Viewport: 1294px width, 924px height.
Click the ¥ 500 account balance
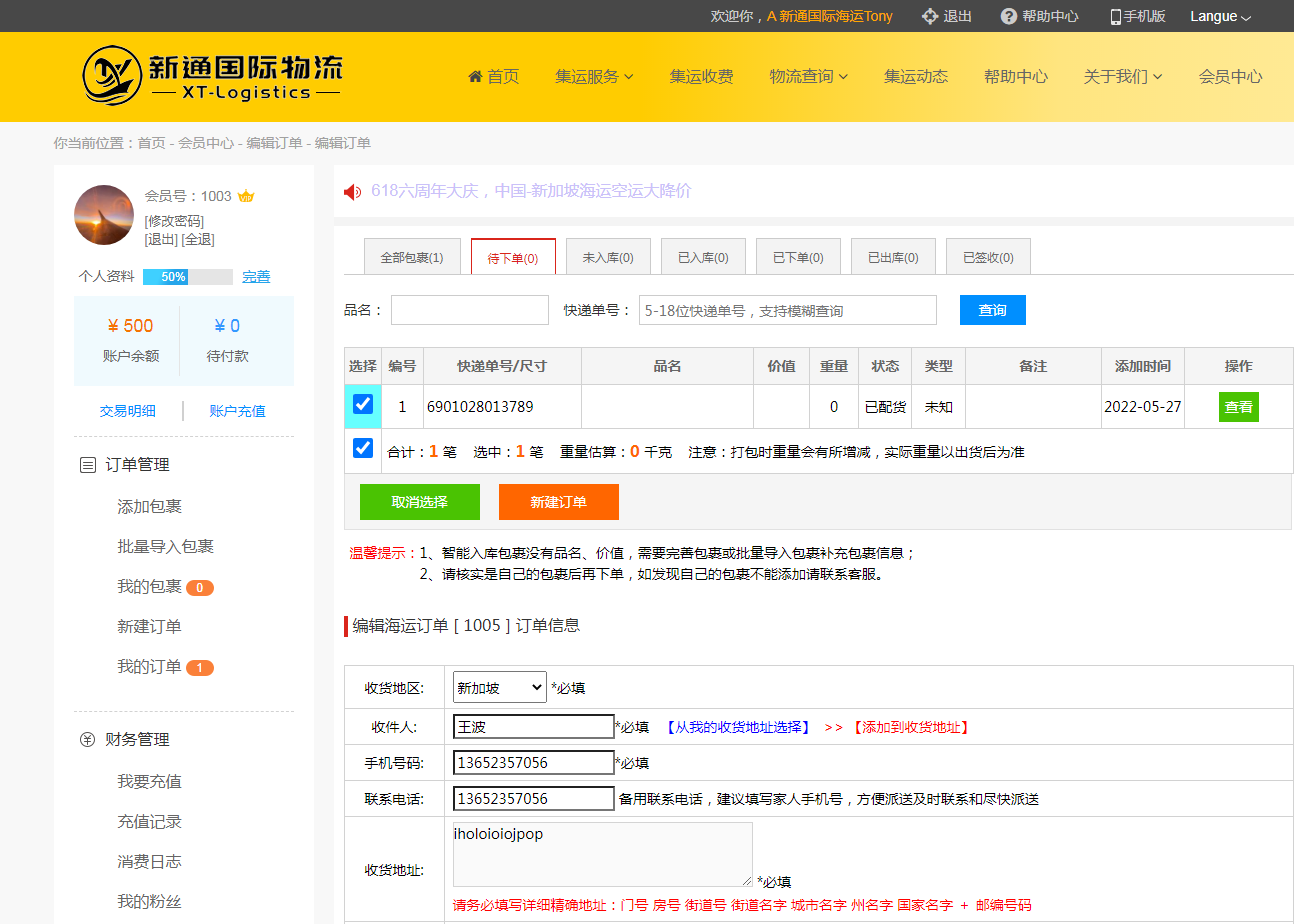(x=130, y=325)
